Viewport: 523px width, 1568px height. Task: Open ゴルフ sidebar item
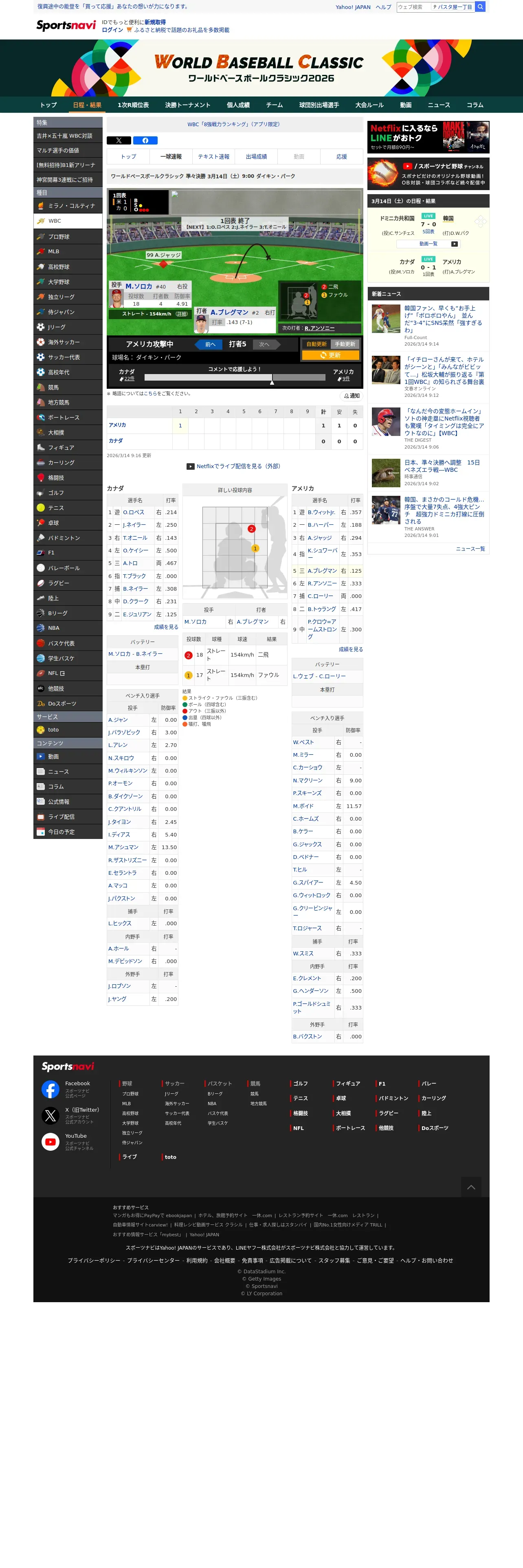click(x=68, y=493)
